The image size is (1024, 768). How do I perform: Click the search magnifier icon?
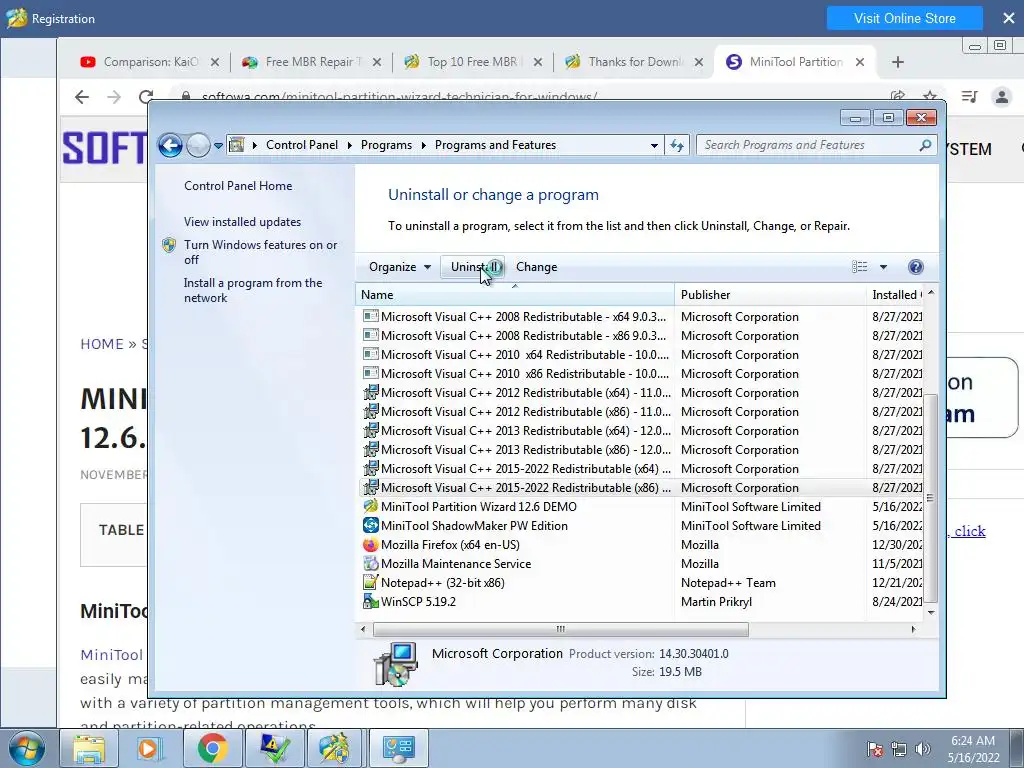point(925,145)
